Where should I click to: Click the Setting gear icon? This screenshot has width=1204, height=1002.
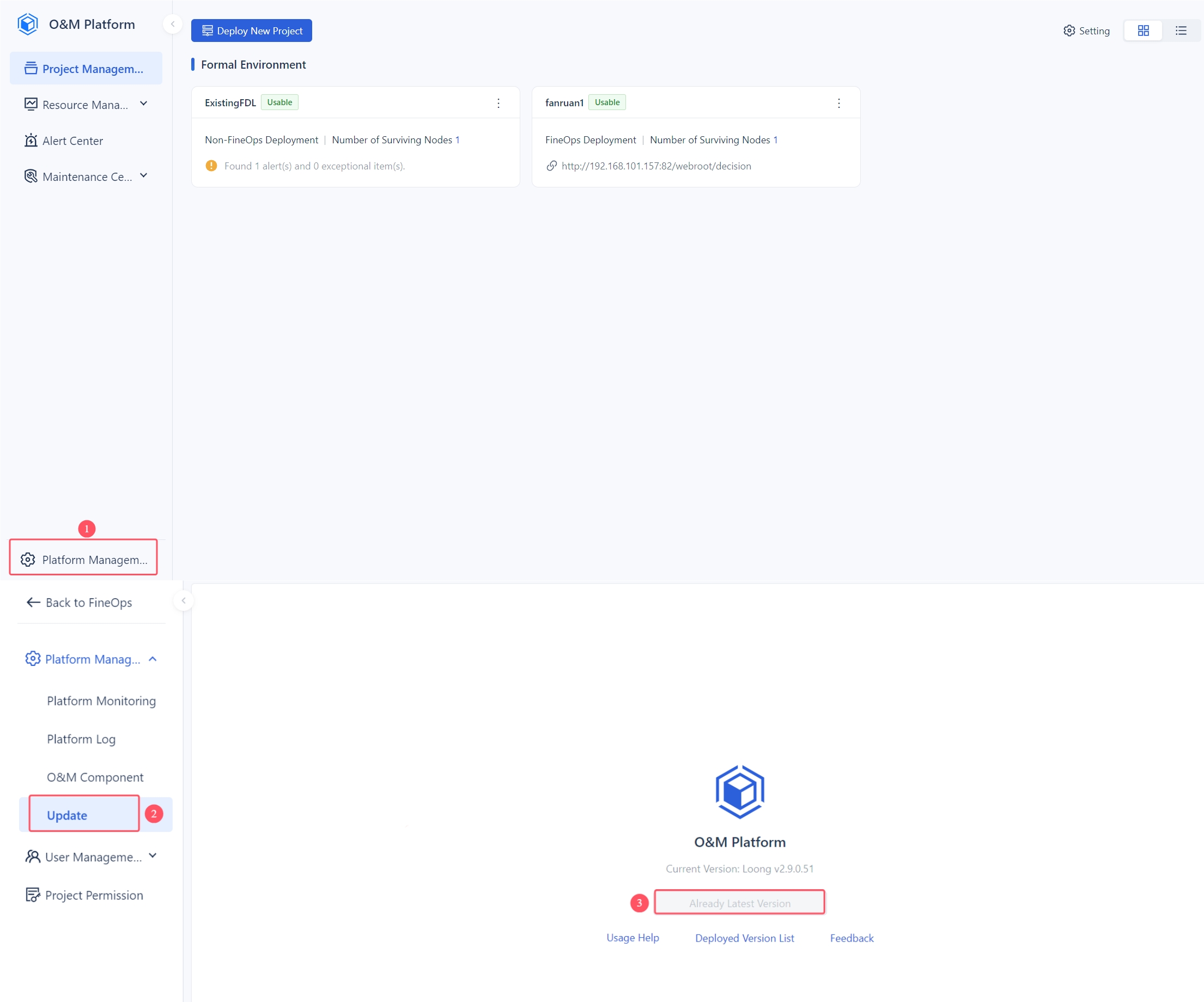coord(1069,31)
